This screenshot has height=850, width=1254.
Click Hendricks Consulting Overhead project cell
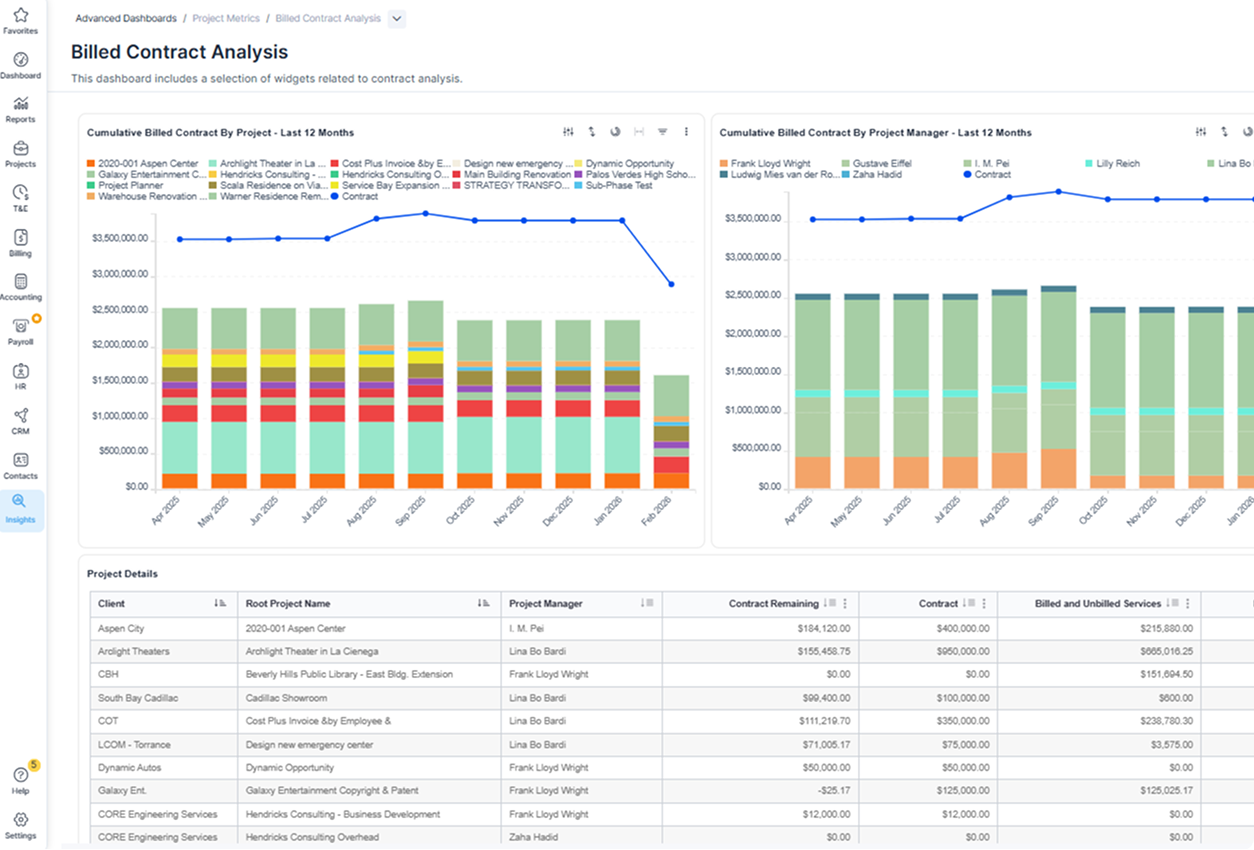[x=369, y=836]
